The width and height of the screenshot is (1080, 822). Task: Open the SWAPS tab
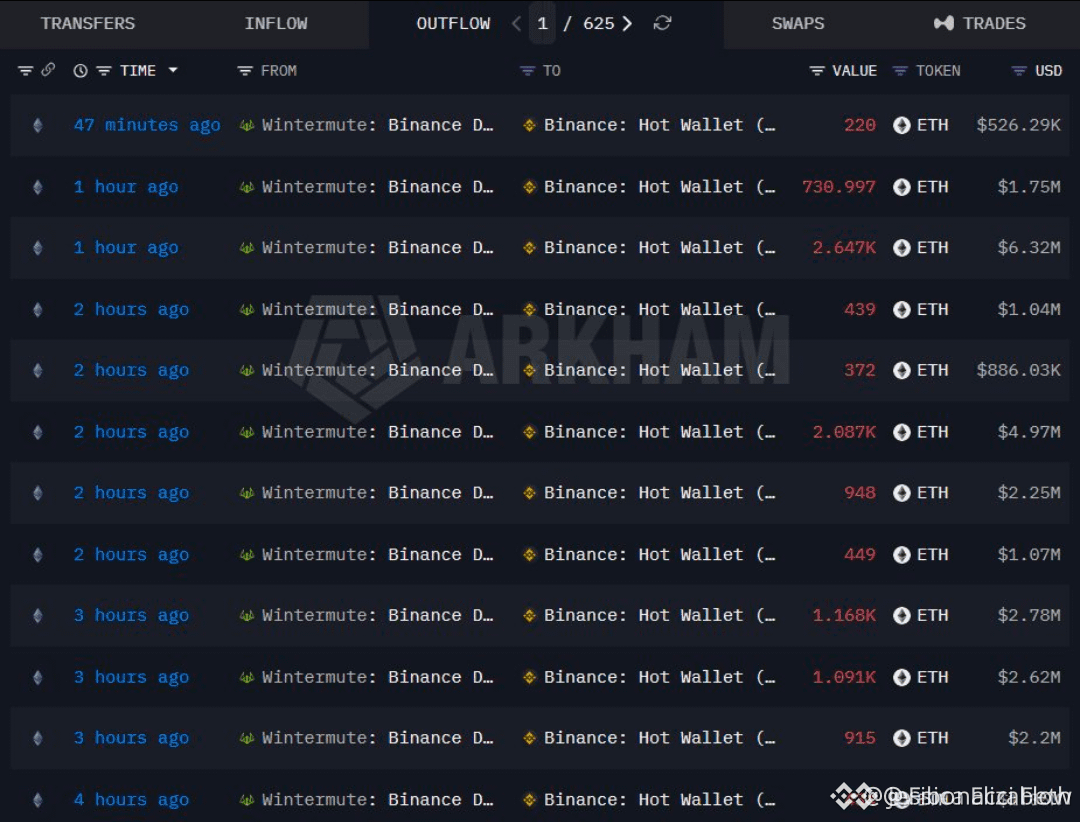[798, 23]
